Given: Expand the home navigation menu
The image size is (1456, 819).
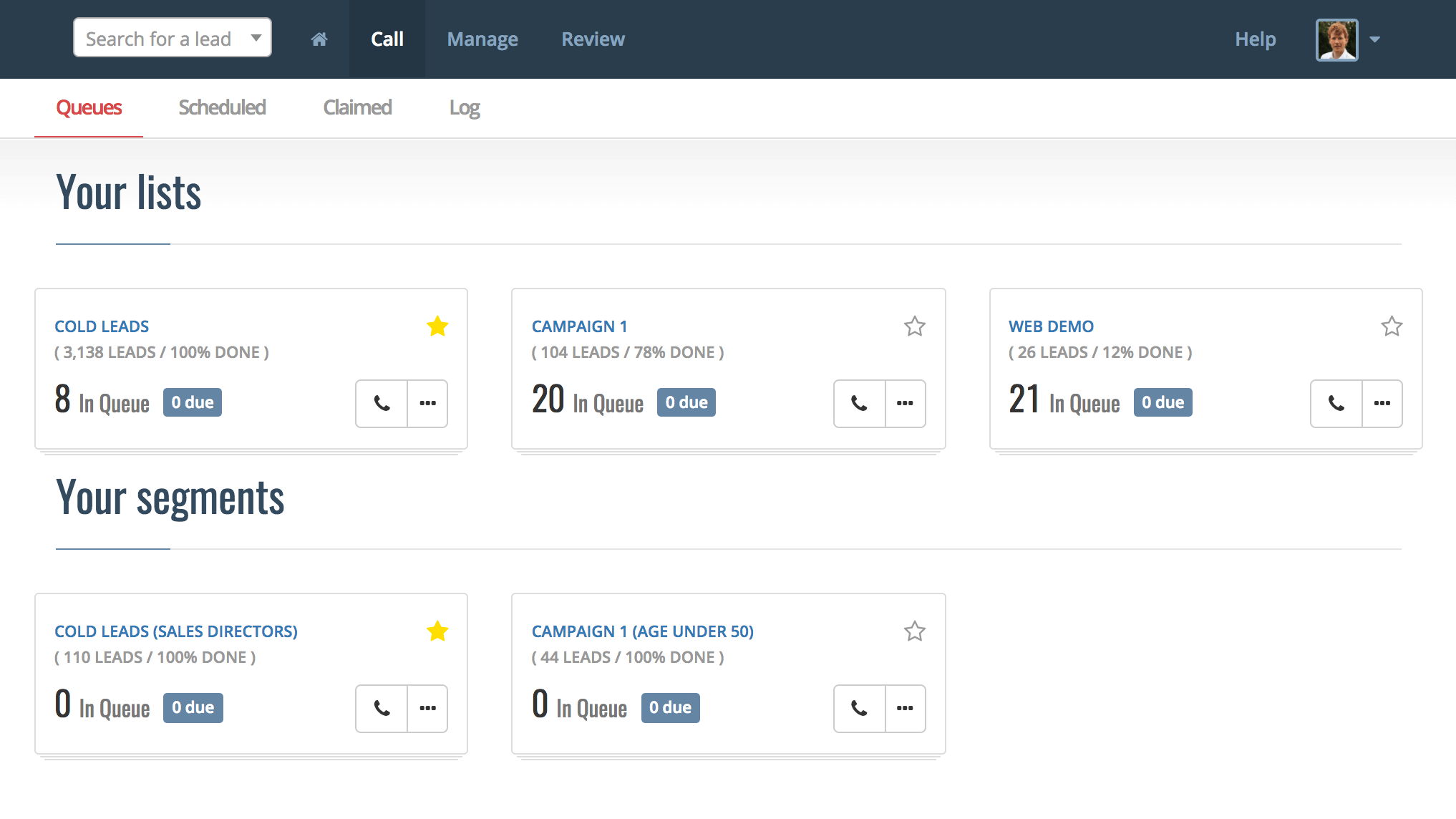Looking at the screenshot, I should click(319, 39).
